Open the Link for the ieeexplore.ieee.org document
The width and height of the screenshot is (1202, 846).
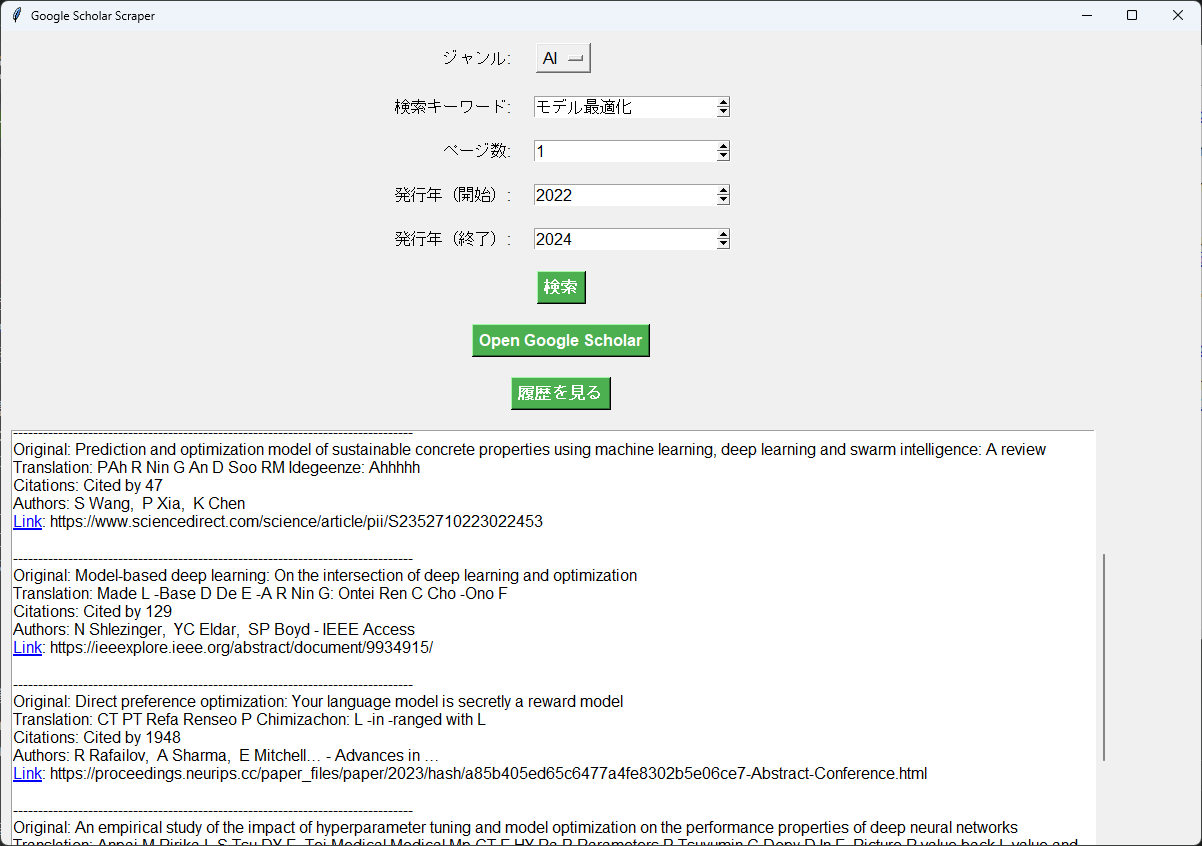point(28,648)
